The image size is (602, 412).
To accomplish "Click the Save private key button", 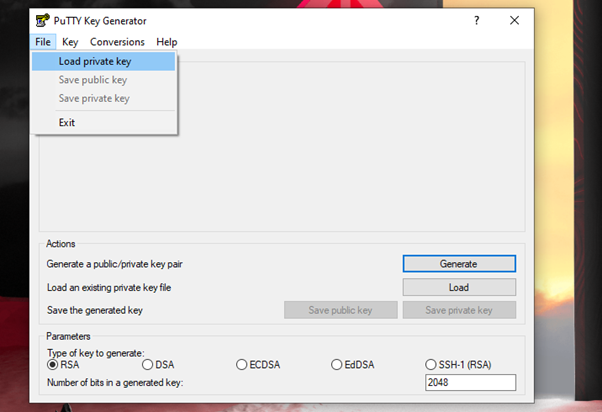I will 459,310.
